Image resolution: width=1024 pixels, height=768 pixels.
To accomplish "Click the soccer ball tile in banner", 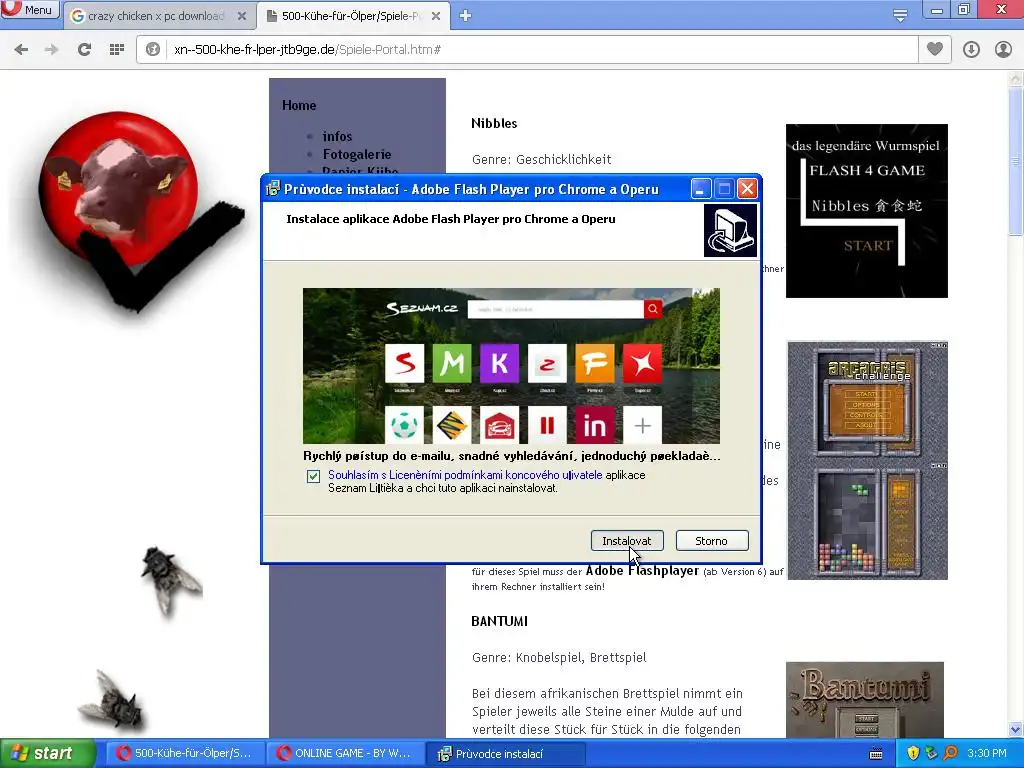I will [x=404, y=424].
